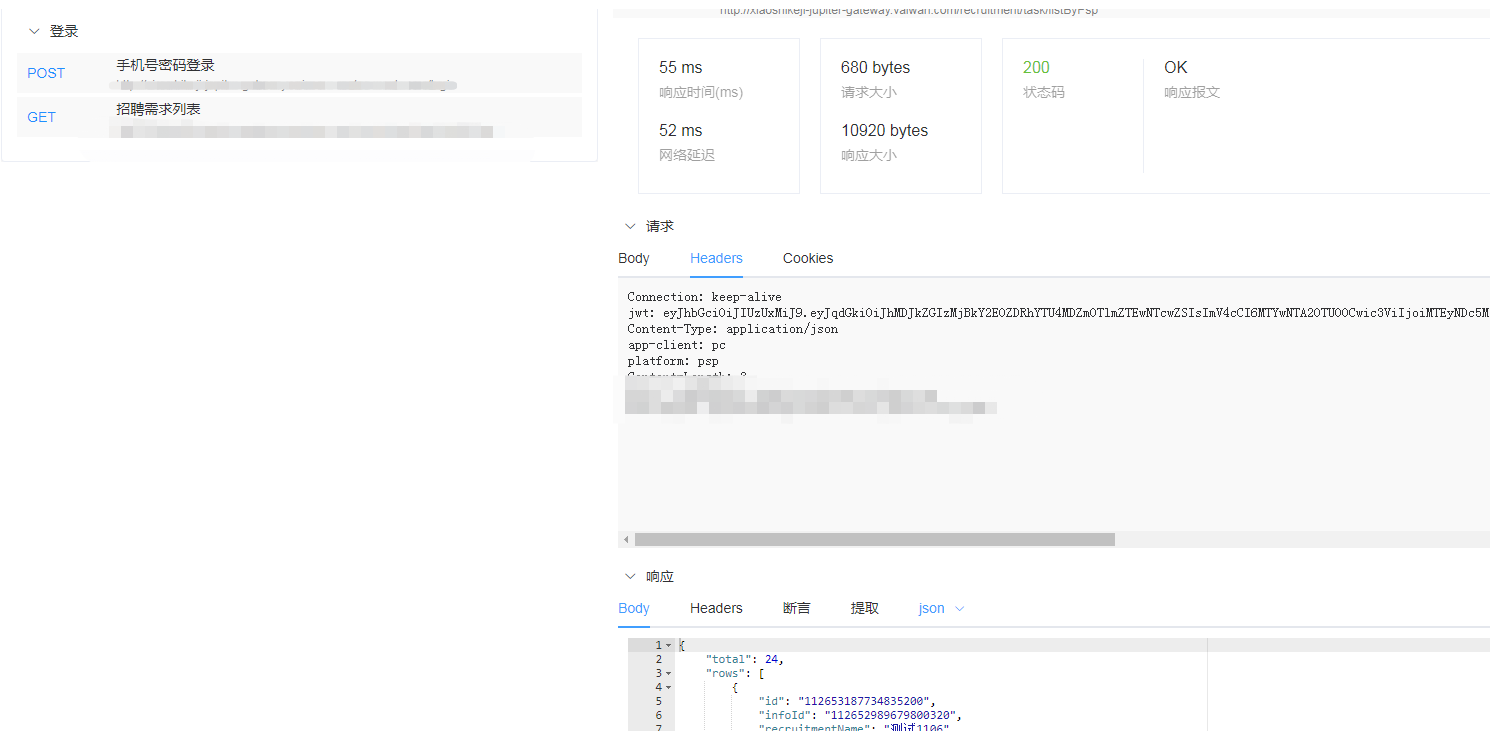1490x731 pixels.
Task: Switch to the request Body tab
Action: click(x=634, y=258)
